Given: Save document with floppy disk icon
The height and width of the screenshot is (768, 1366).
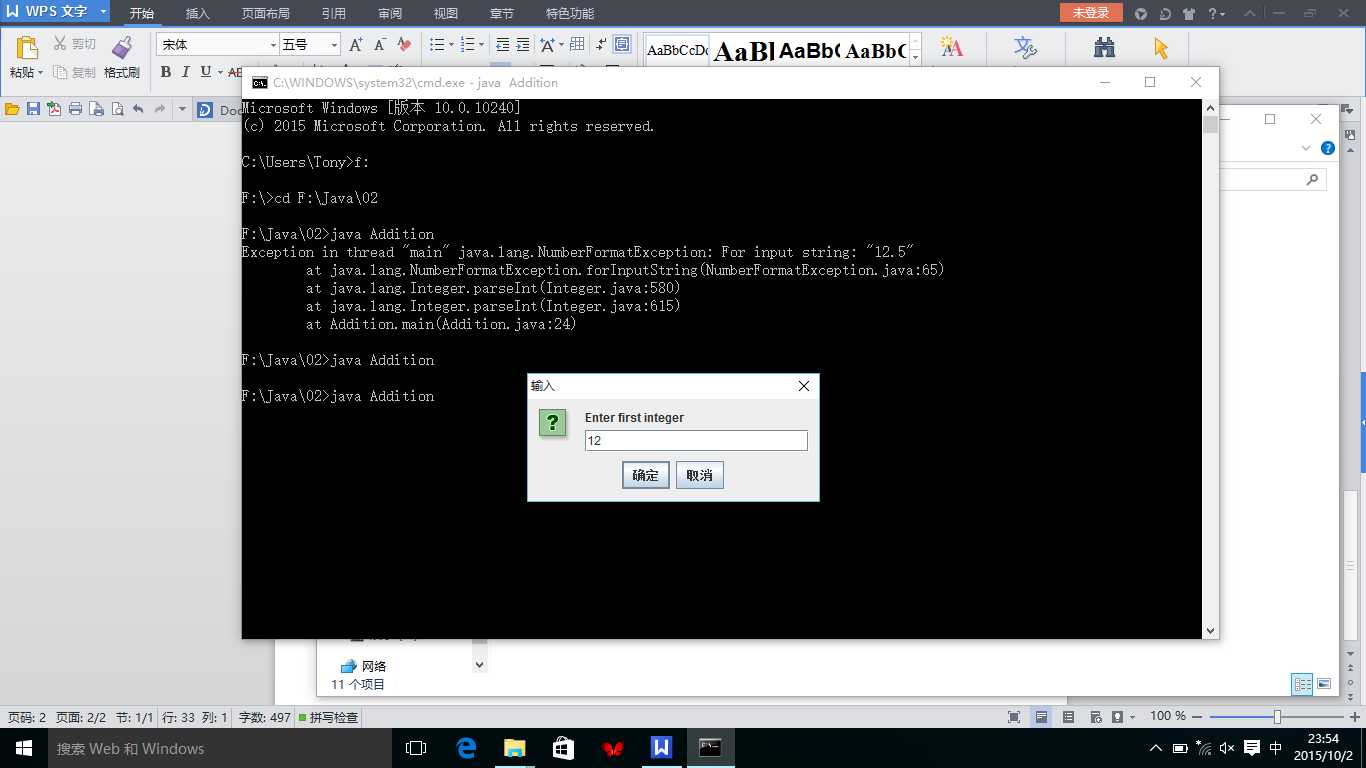Looking at the screenshot, I should 33,109.
